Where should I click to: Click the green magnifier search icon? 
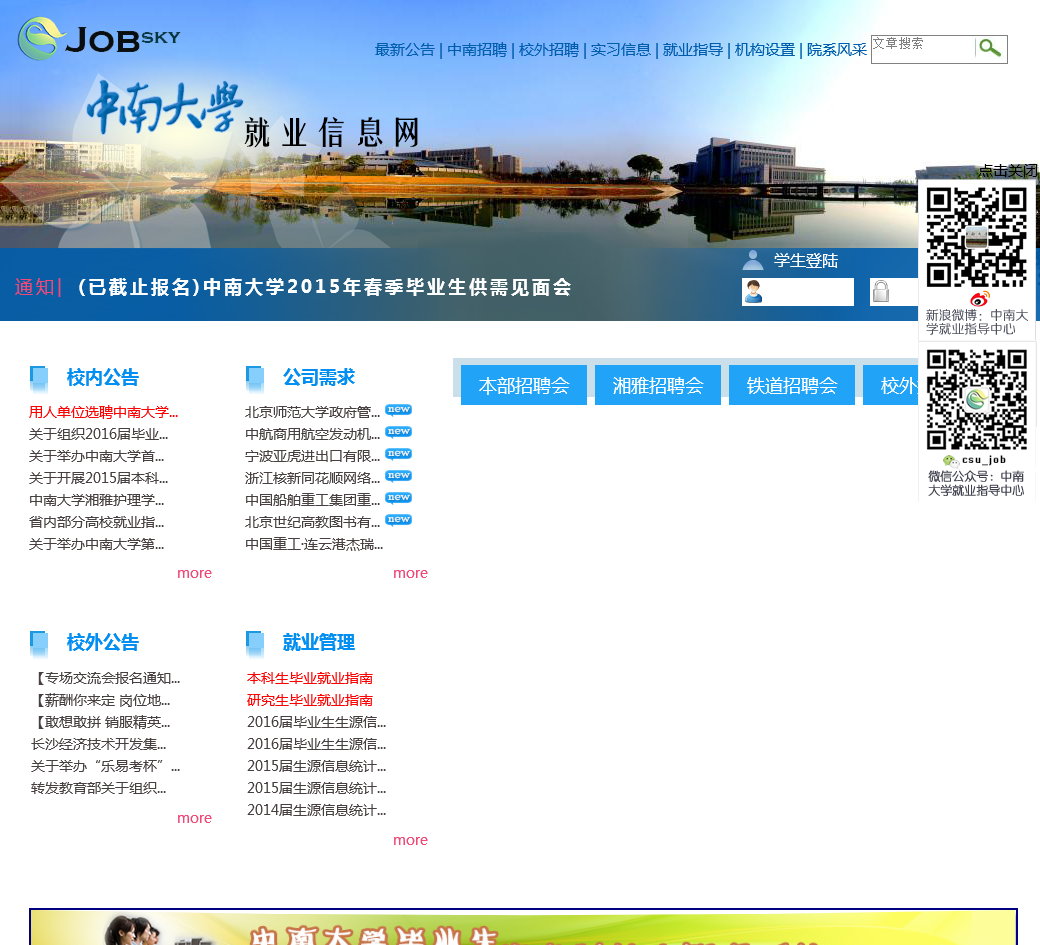tap(990, 48)
